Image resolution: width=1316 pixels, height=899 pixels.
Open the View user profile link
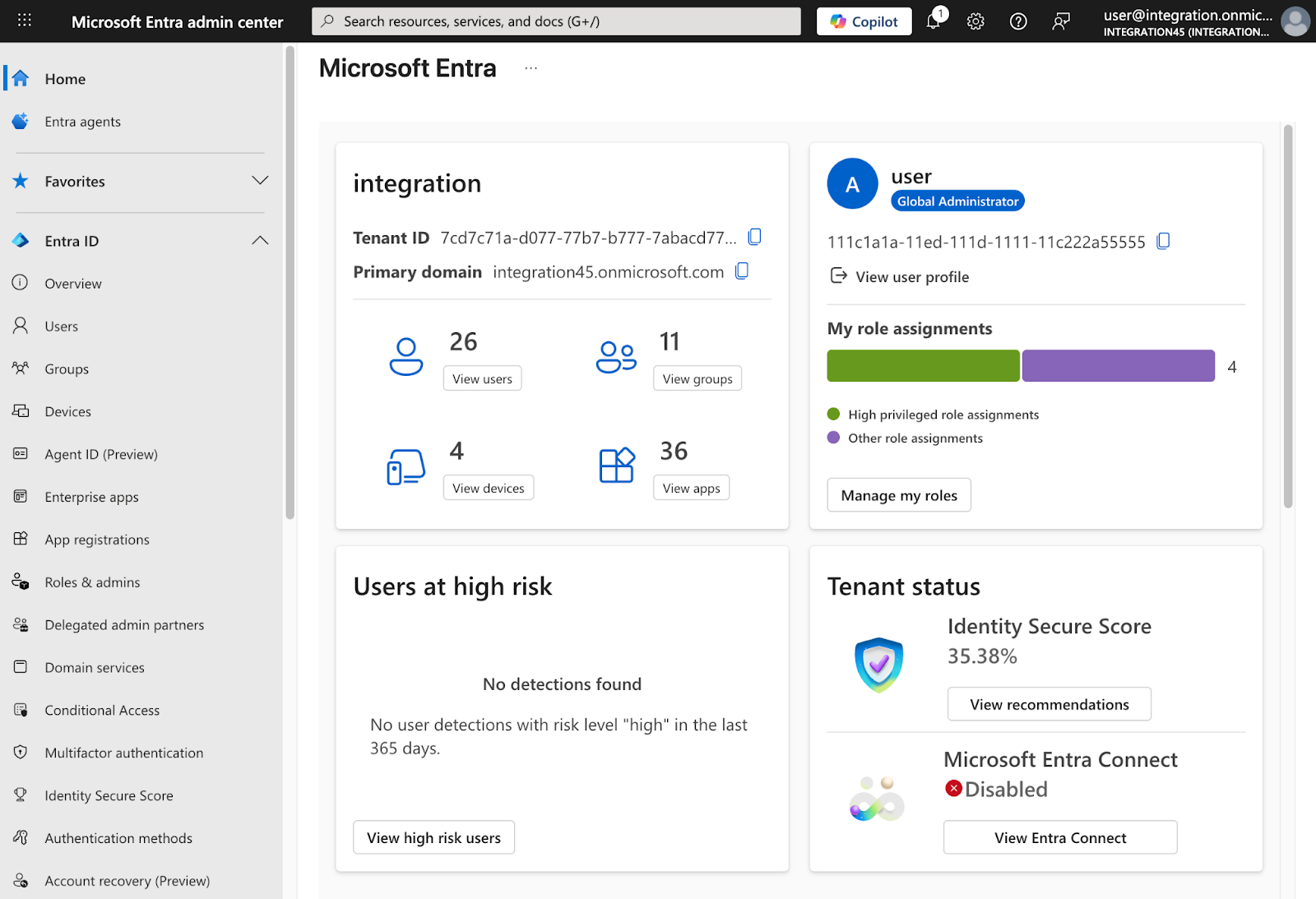[x=911, y=277]
